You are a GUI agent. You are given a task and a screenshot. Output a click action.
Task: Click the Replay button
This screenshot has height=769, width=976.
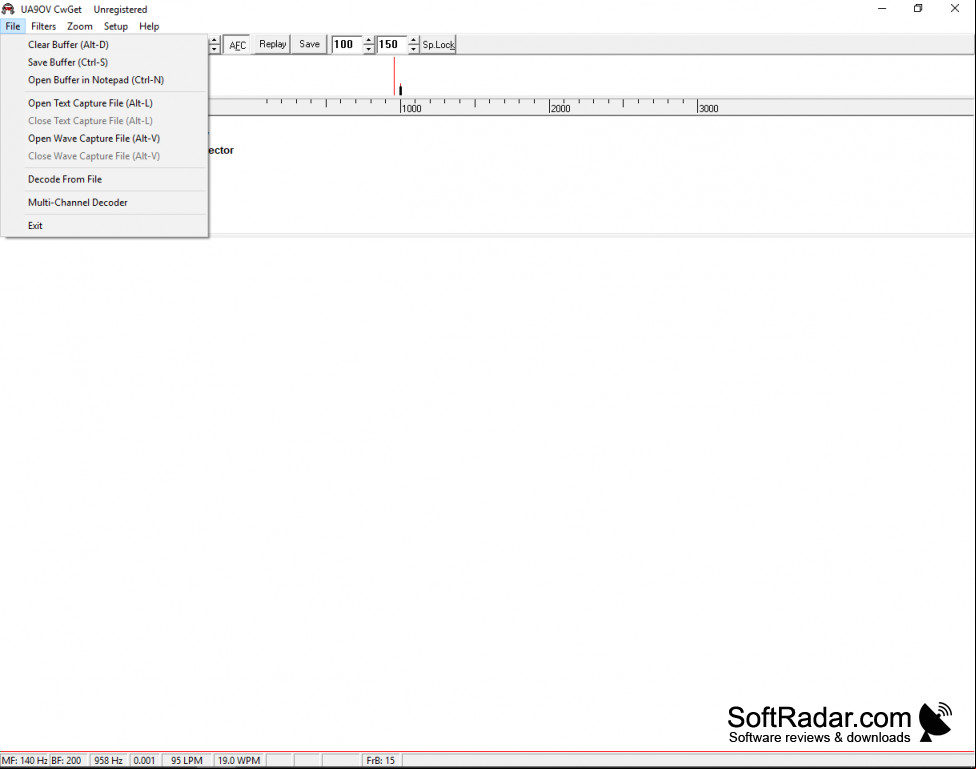pyautogui.click(x=273, y=44)
